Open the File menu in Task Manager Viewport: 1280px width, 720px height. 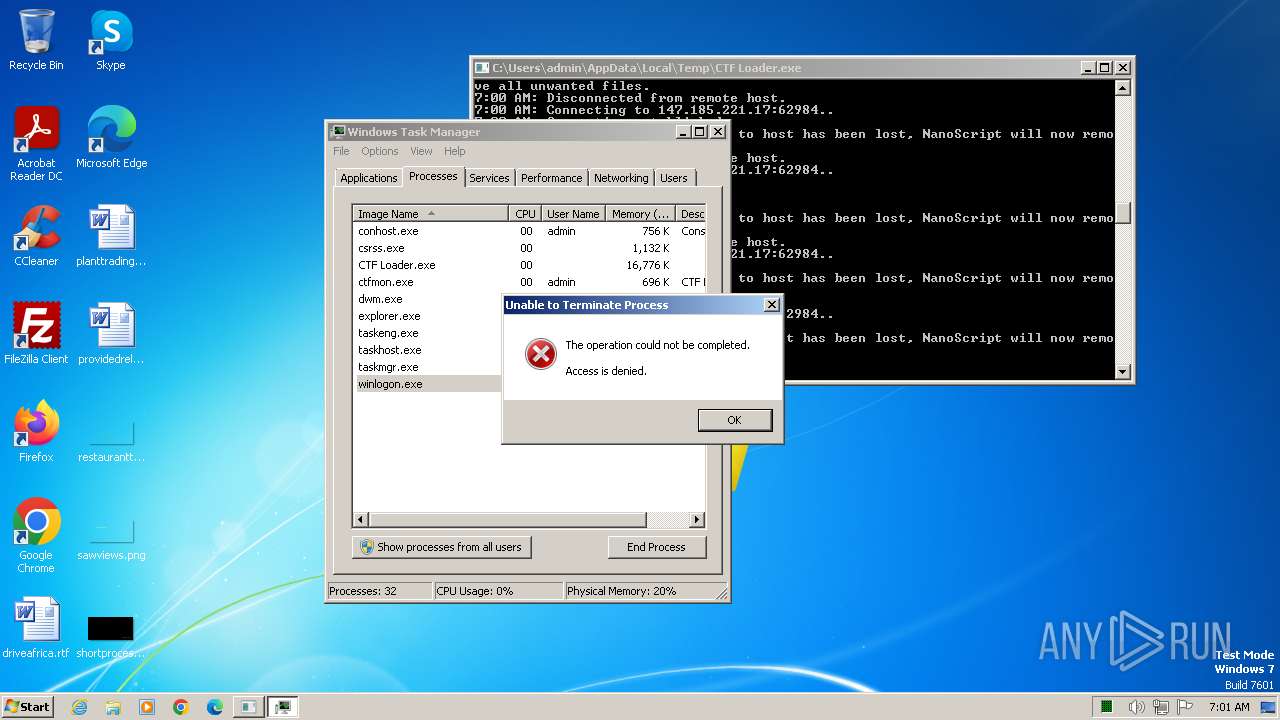point(341,152)
